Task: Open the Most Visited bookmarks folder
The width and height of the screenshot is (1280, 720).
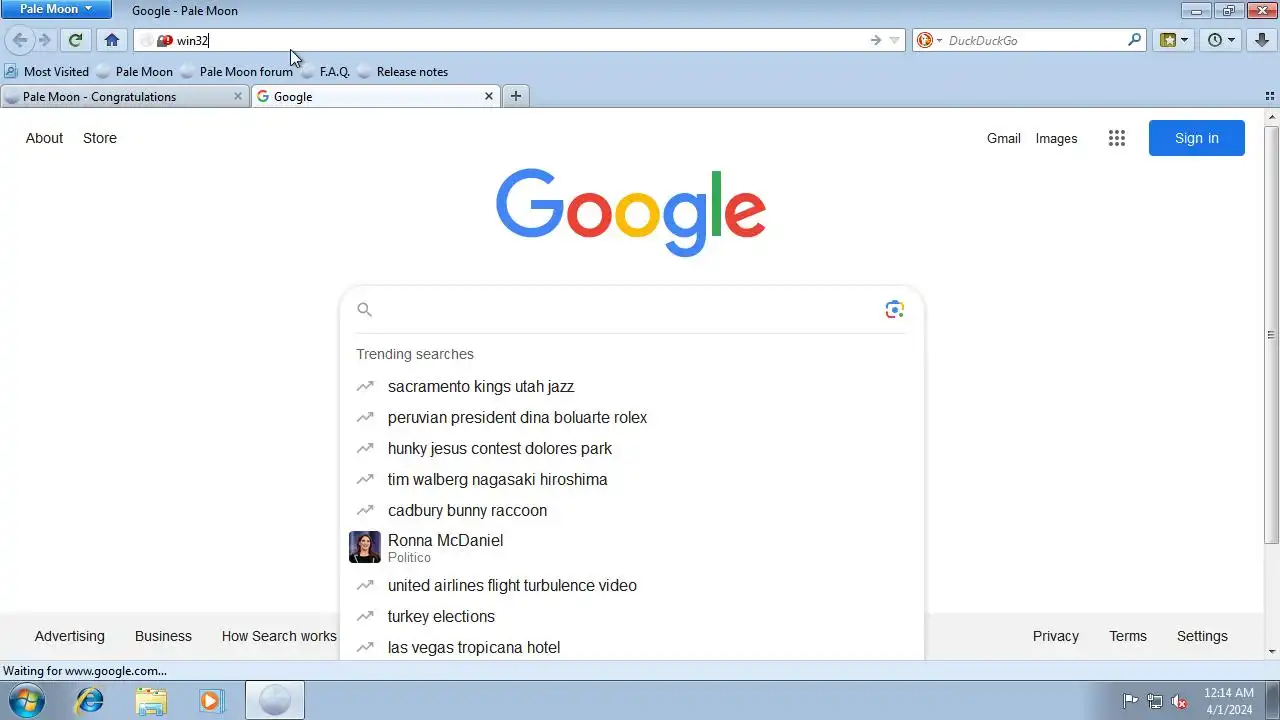Action: tap(47, 72)
